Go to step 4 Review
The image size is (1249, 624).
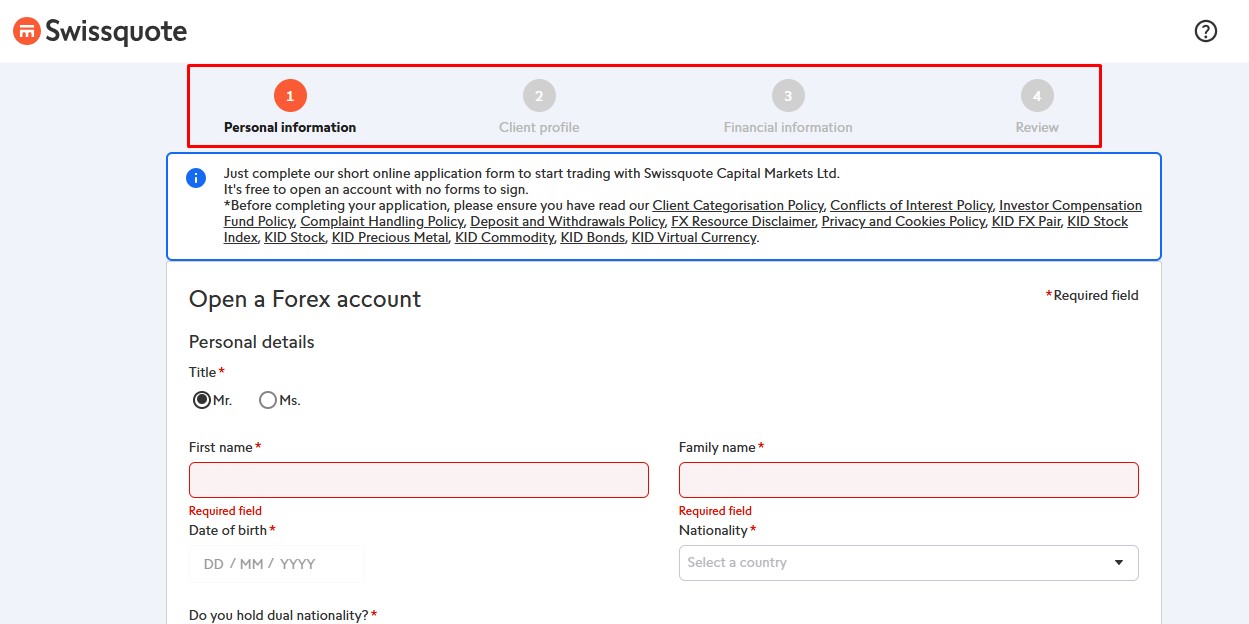[1037, 107]
